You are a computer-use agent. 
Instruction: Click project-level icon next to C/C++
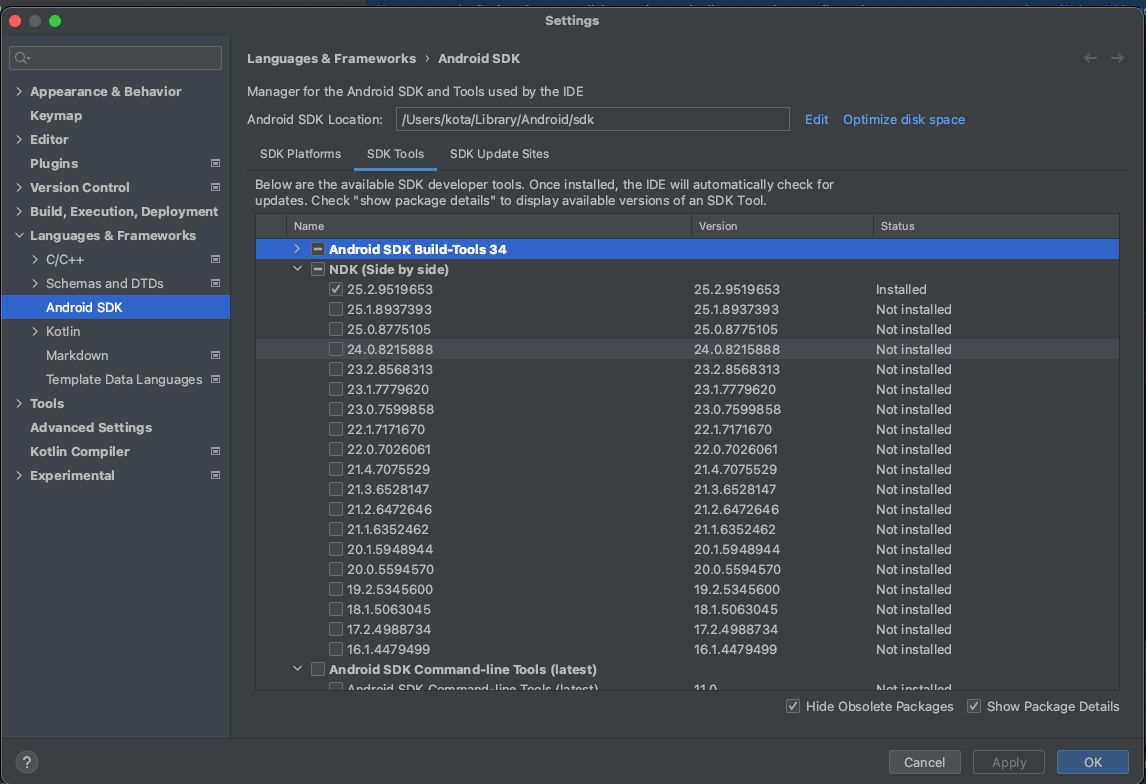216,259
